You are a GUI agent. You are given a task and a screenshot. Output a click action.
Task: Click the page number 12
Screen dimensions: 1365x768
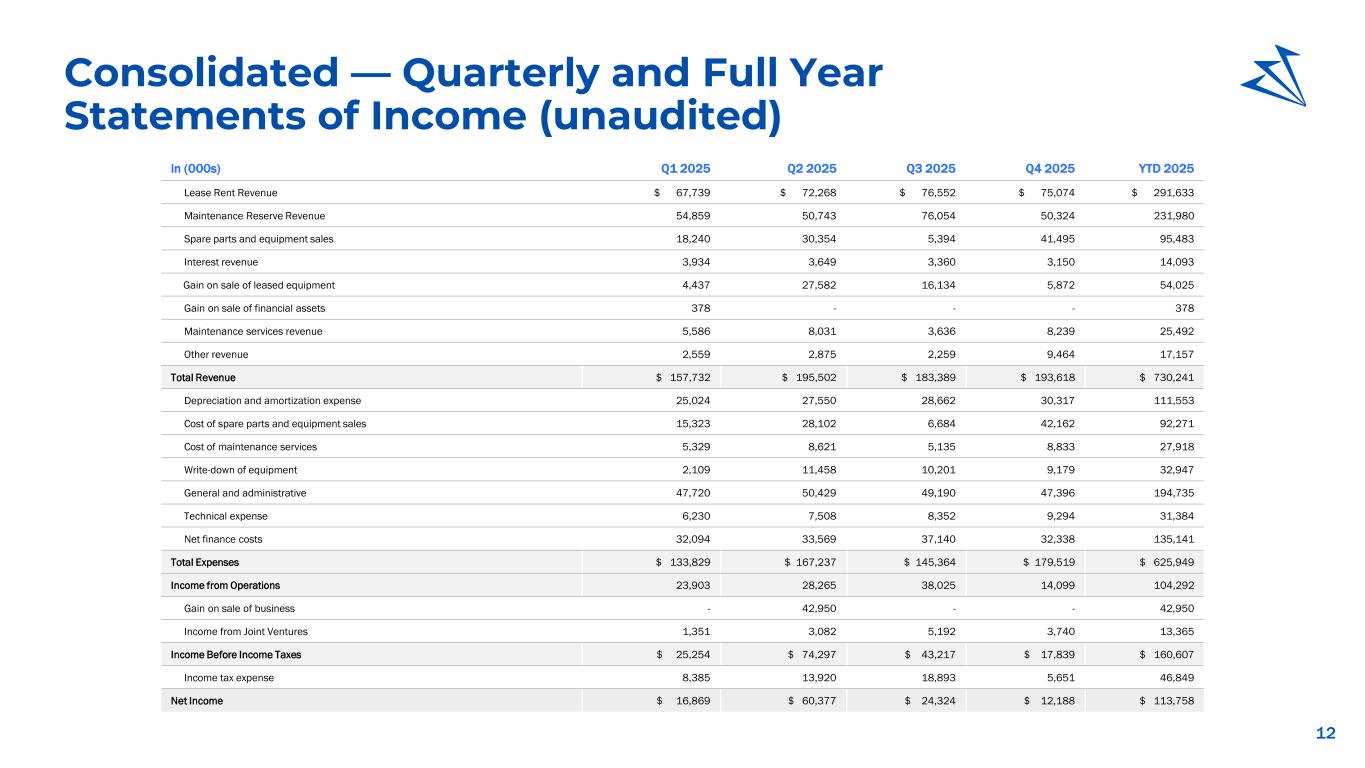click(x=1325, y=734)
